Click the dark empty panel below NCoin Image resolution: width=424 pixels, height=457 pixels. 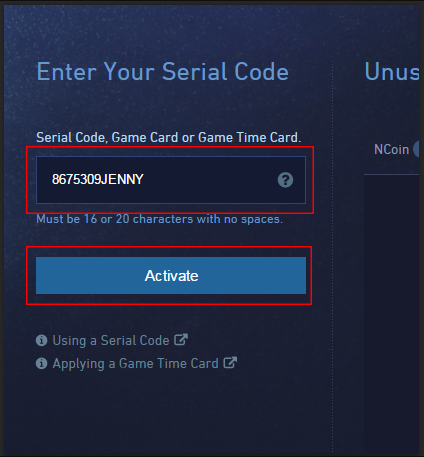coord(391,313)
